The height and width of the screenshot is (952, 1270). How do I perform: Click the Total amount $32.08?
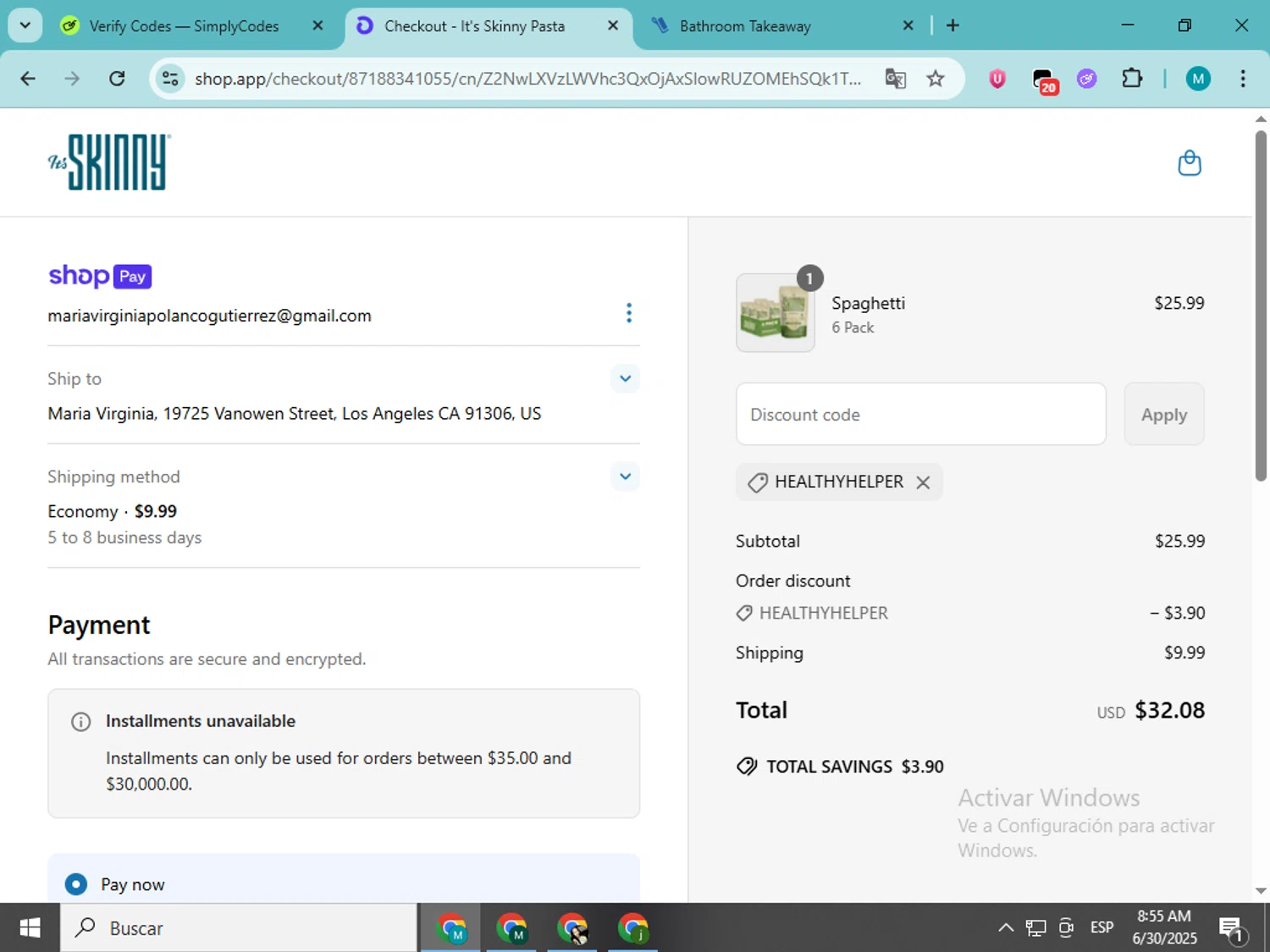click(x=1169, y=711)
